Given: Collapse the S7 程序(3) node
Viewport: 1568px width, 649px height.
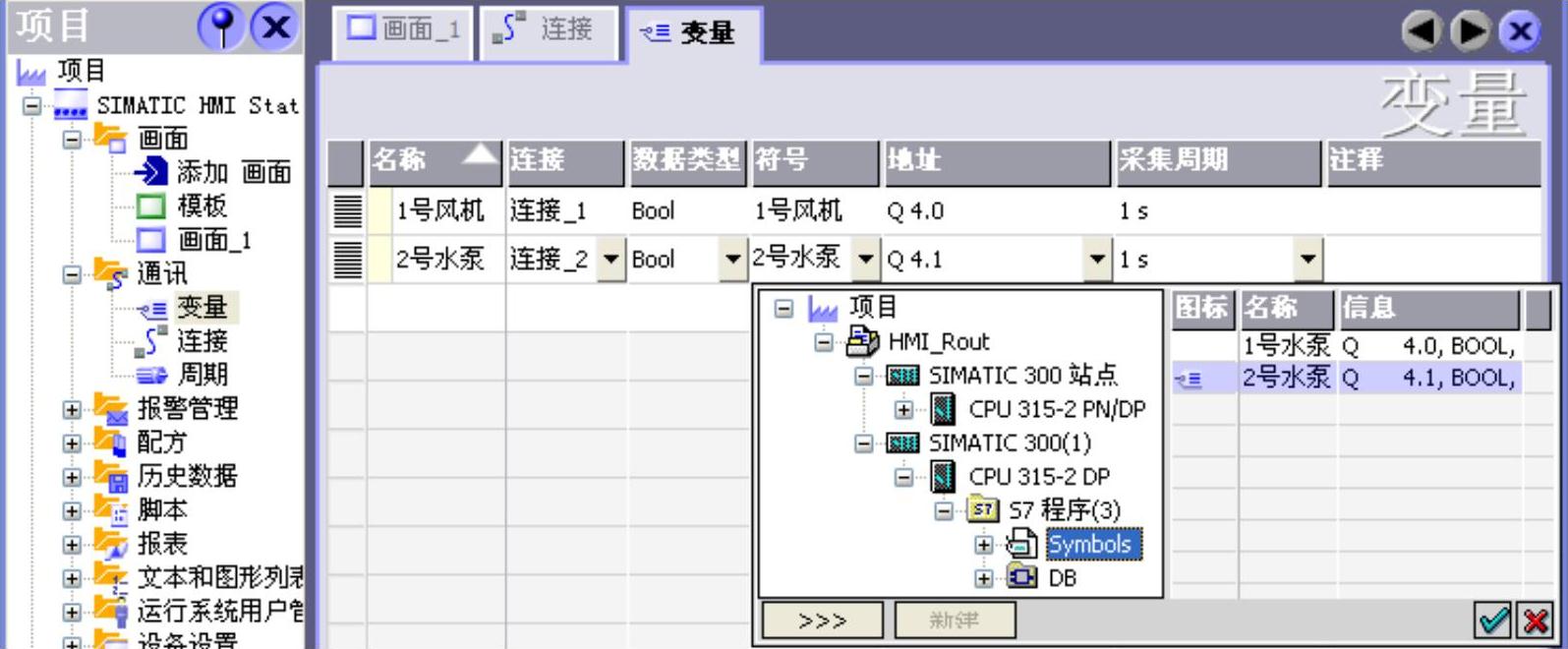Looking at the screenshot, I should (x=944, y=511).
